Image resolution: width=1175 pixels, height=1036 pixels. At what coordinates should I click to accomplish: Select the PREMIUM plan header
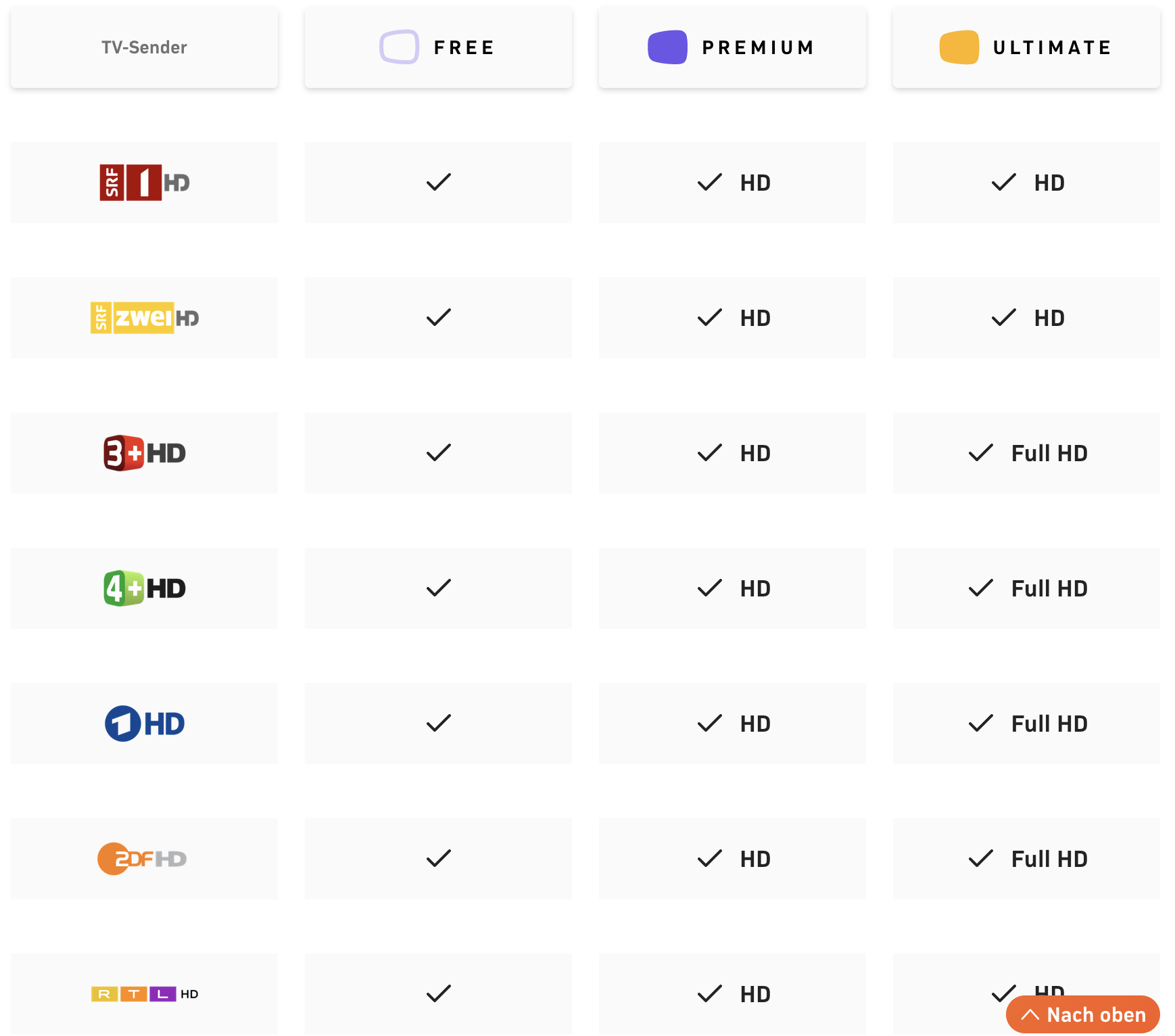[732, 47]
